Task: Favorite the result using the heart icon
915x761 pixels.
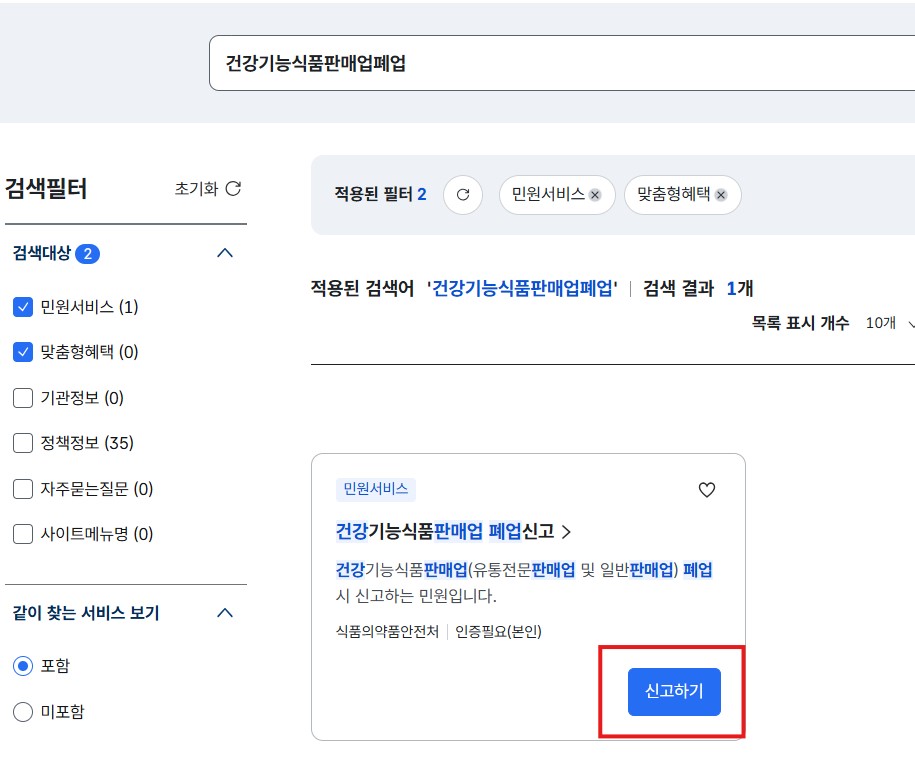Action: pos(707,490)
